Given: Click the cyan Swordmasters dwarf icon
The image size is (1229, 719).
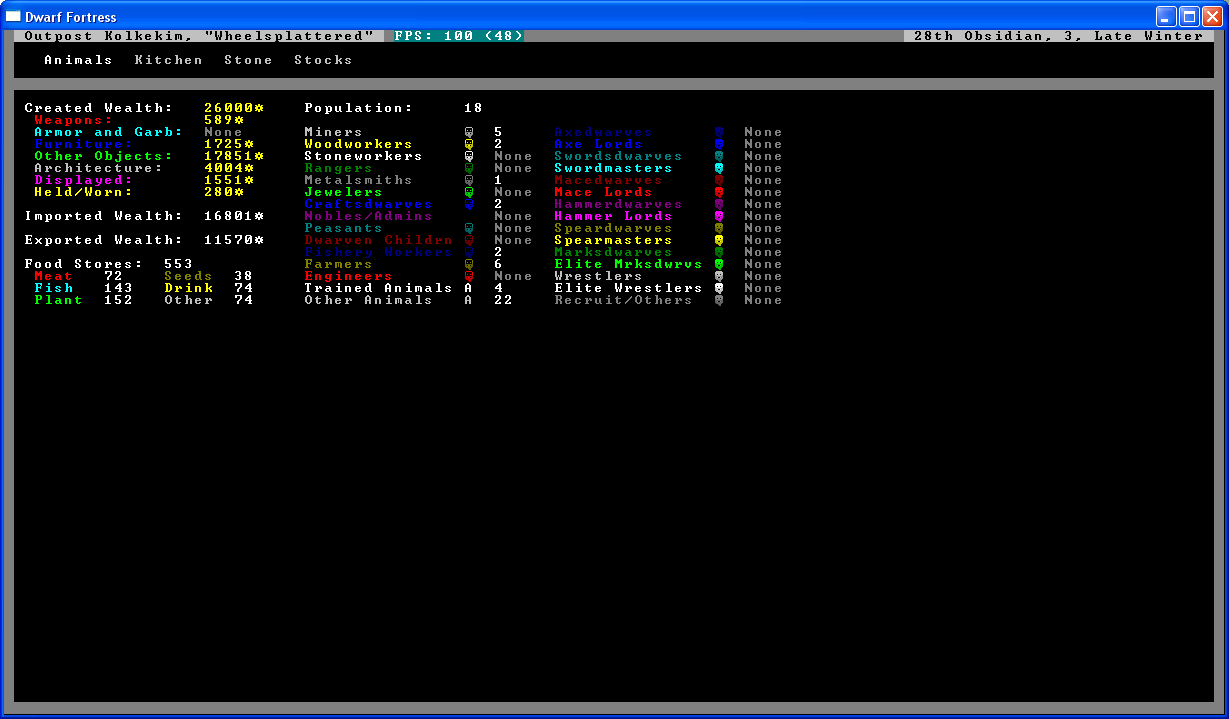Looking at the screenshot, I should point(719,168).
